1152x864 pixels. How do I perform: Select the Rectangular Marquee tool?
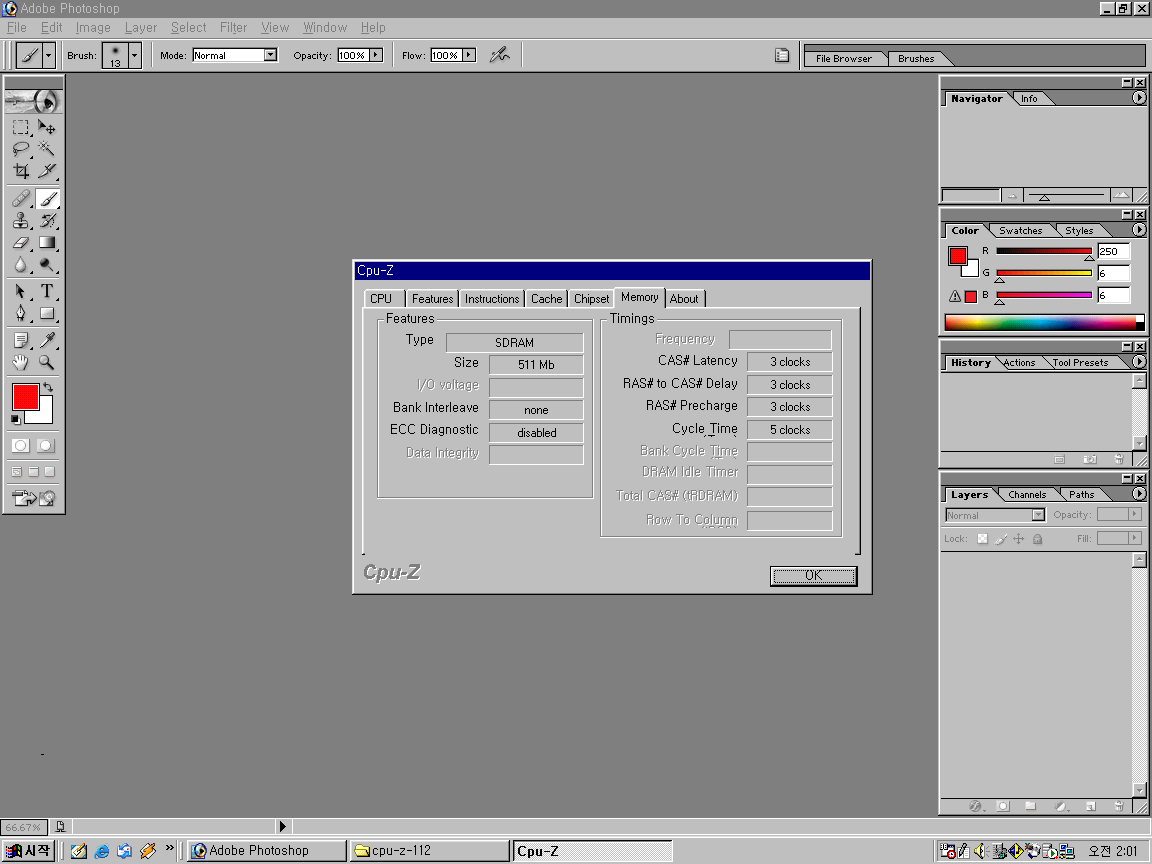click(x=21, y=127)
